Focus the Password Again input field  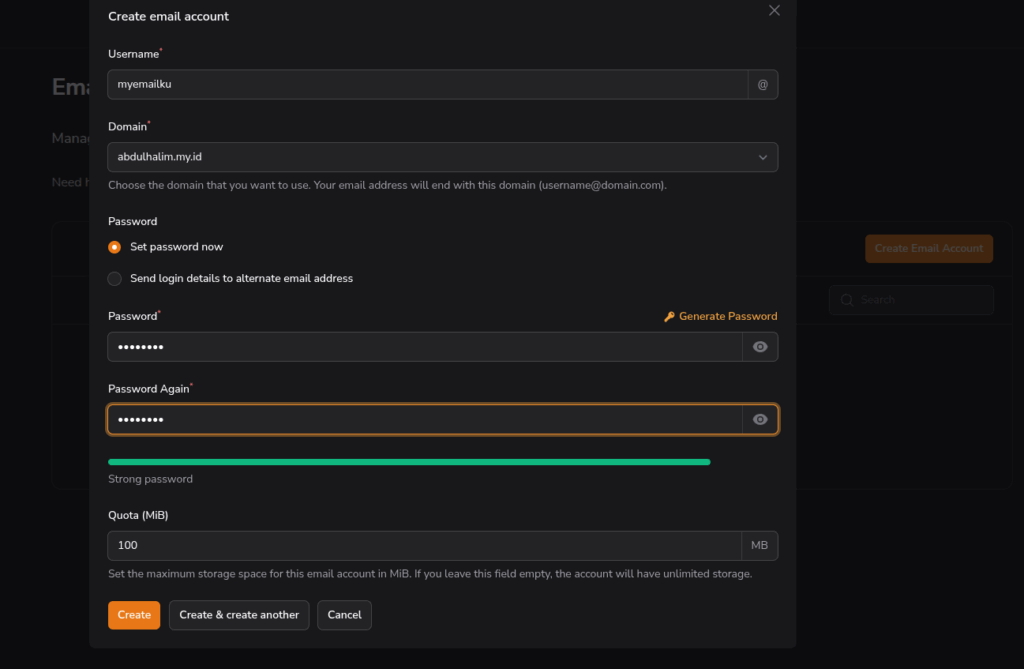(x=424, y=420)
